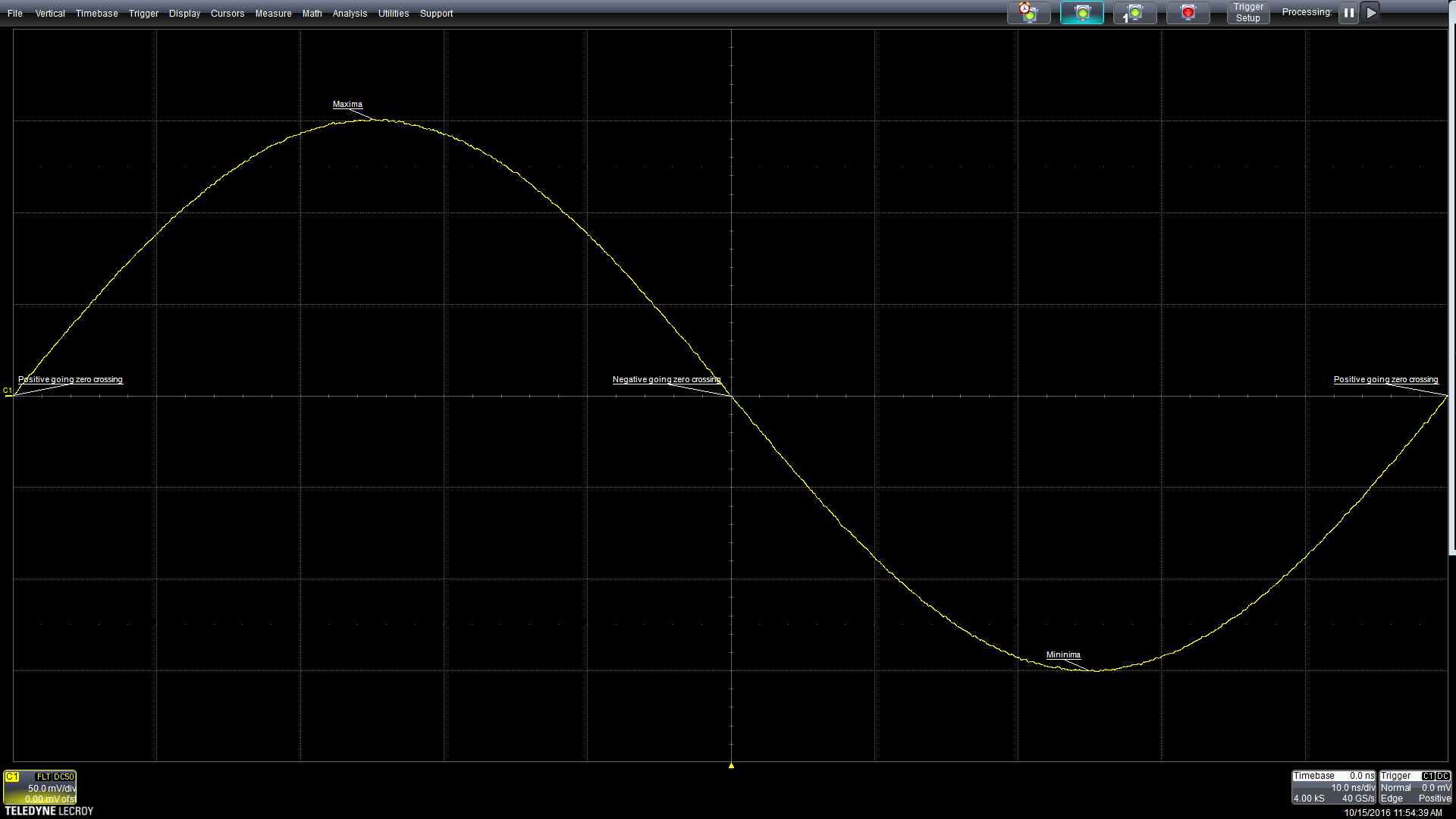Expand the Math menu

[x=312, y=14]
